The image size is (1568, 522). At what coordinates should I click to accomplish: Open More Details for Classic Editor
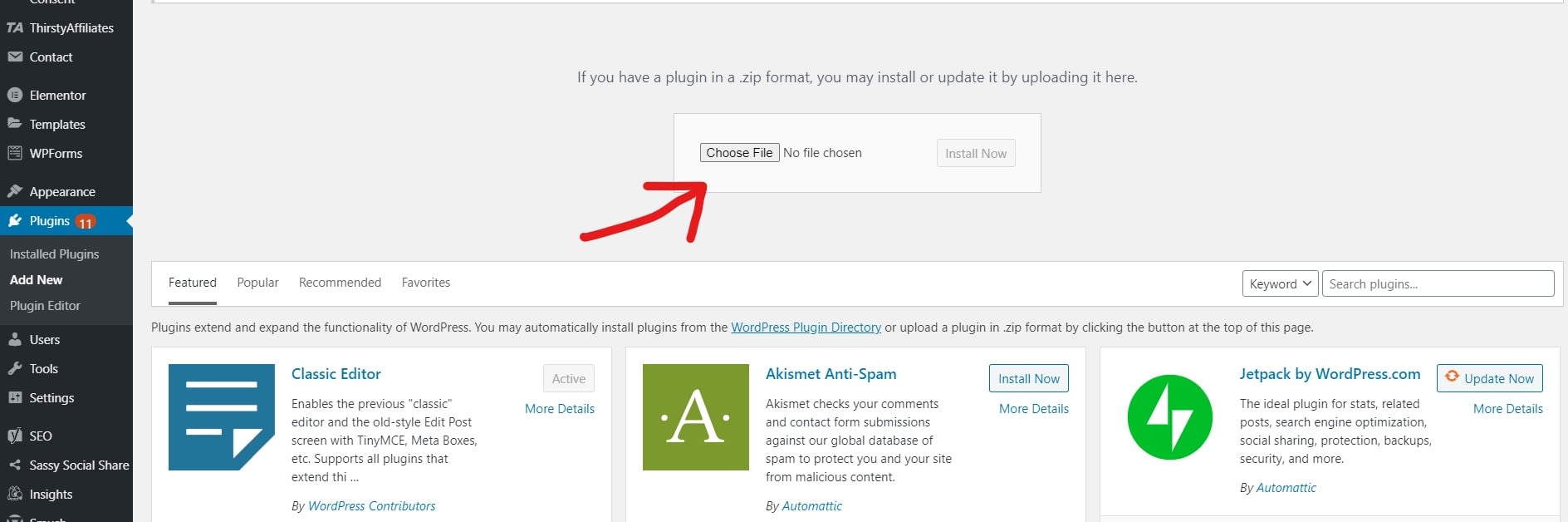560,409
